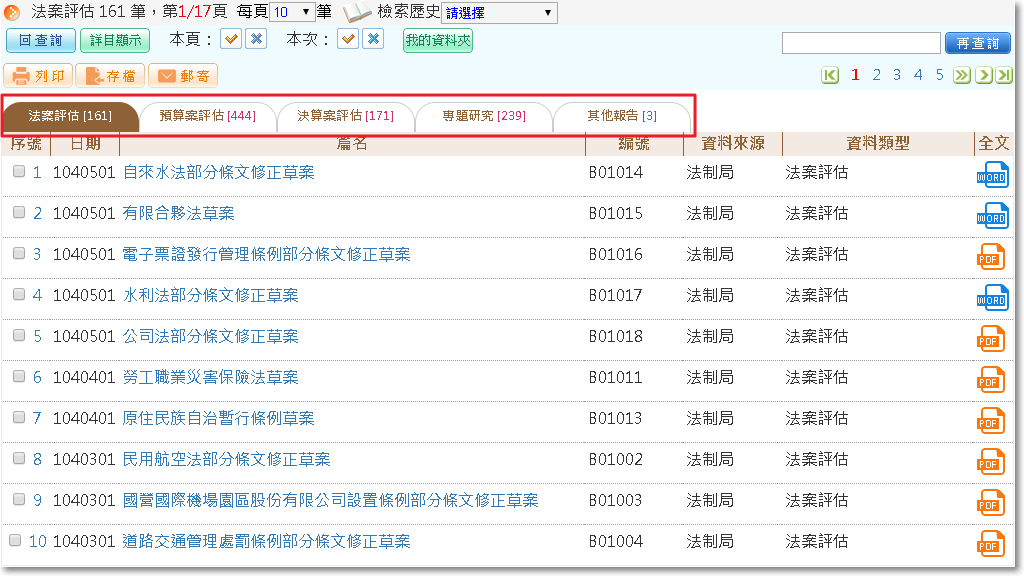
Task: Go to page 3 in pagination
Action: tap(897, 75)
